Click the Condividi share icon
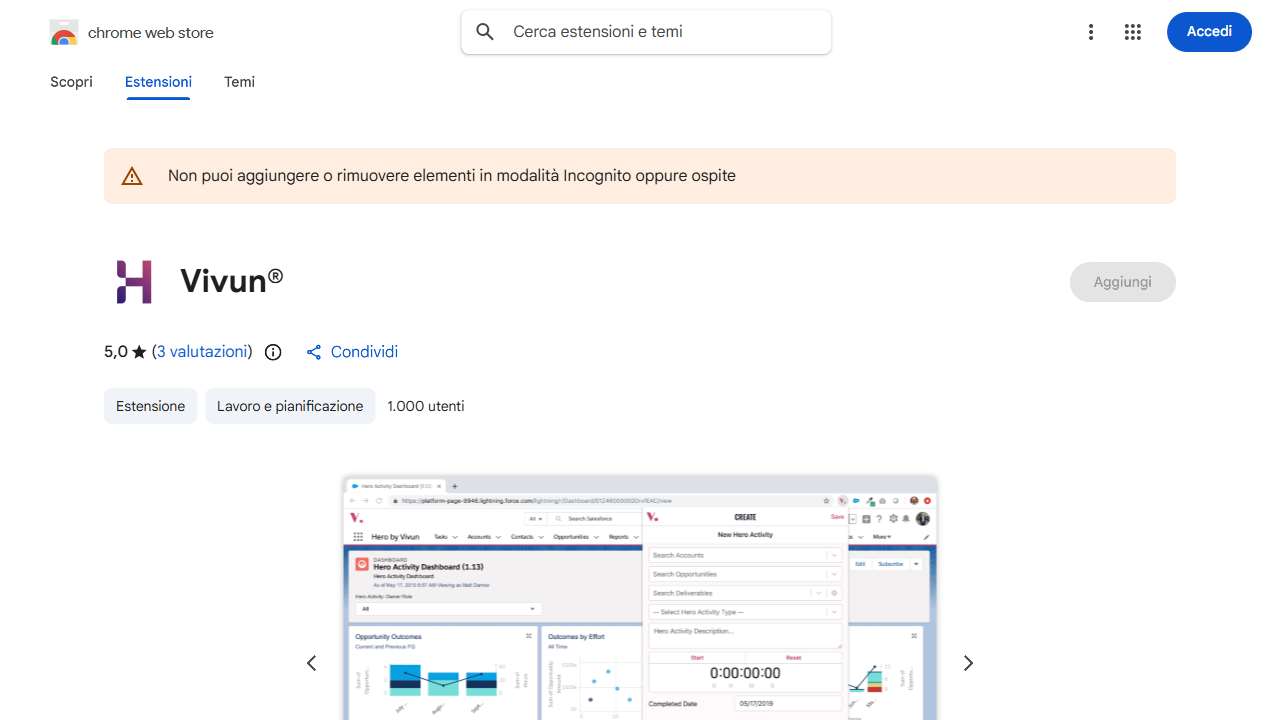Screen dimensions: 1280x720 pyautogui.click(x=314, y=352)
